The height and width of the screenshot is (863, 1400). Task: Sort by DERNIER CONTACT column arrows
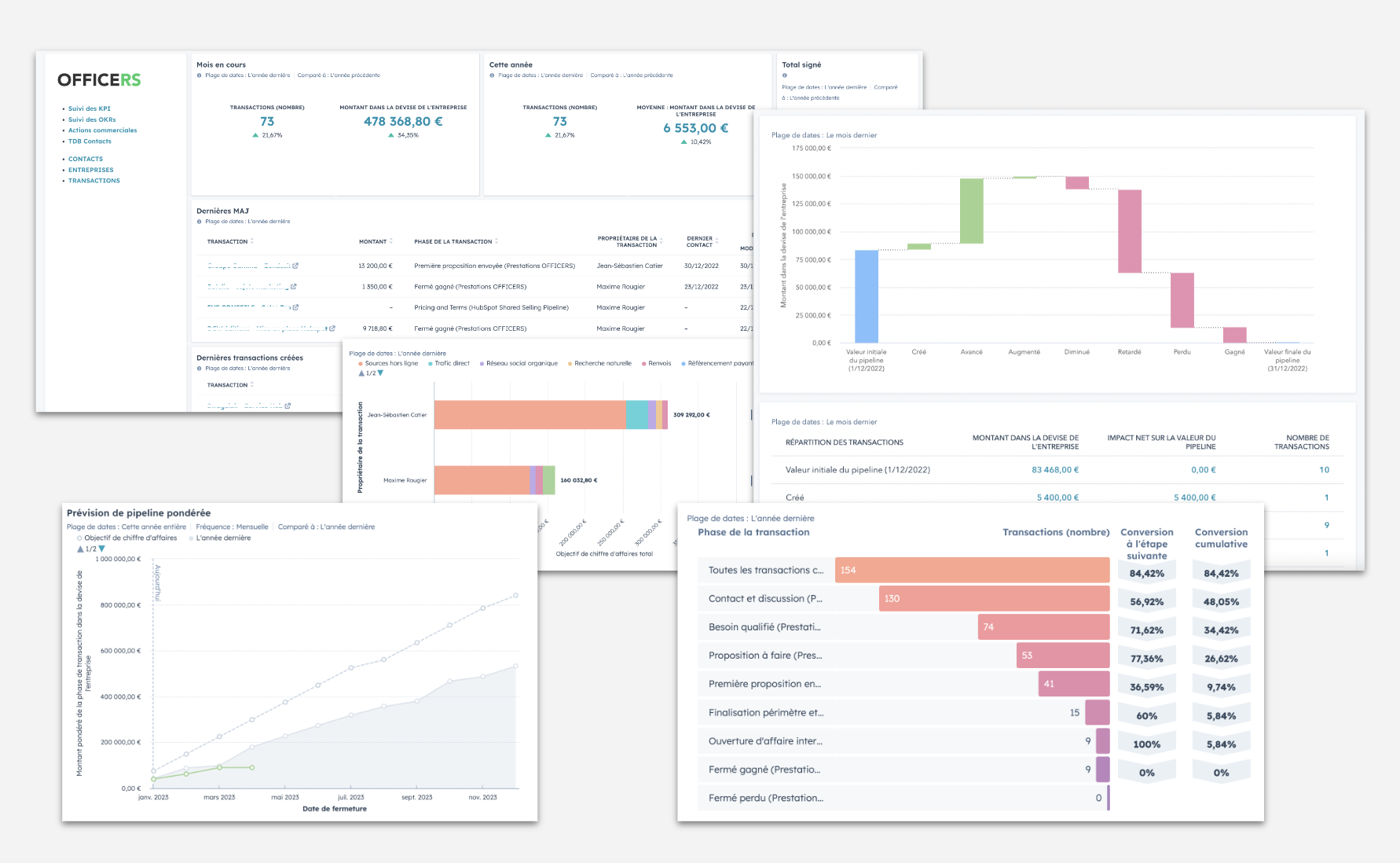click(716, 241)
